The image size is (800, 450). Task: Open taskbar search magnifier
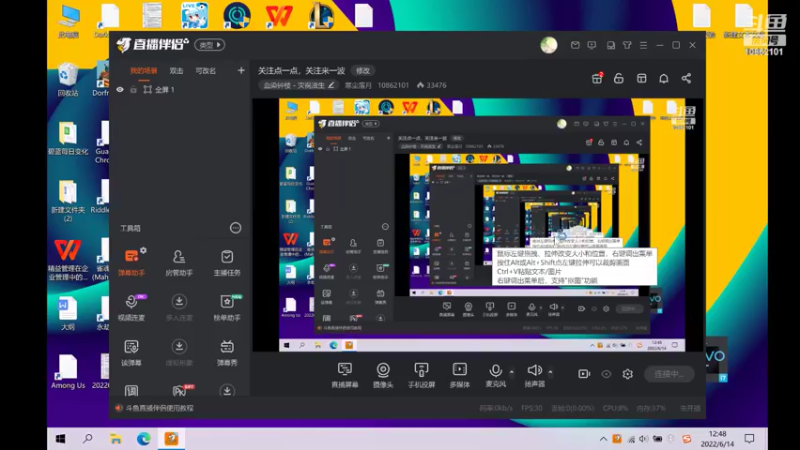tap(88, 439)
